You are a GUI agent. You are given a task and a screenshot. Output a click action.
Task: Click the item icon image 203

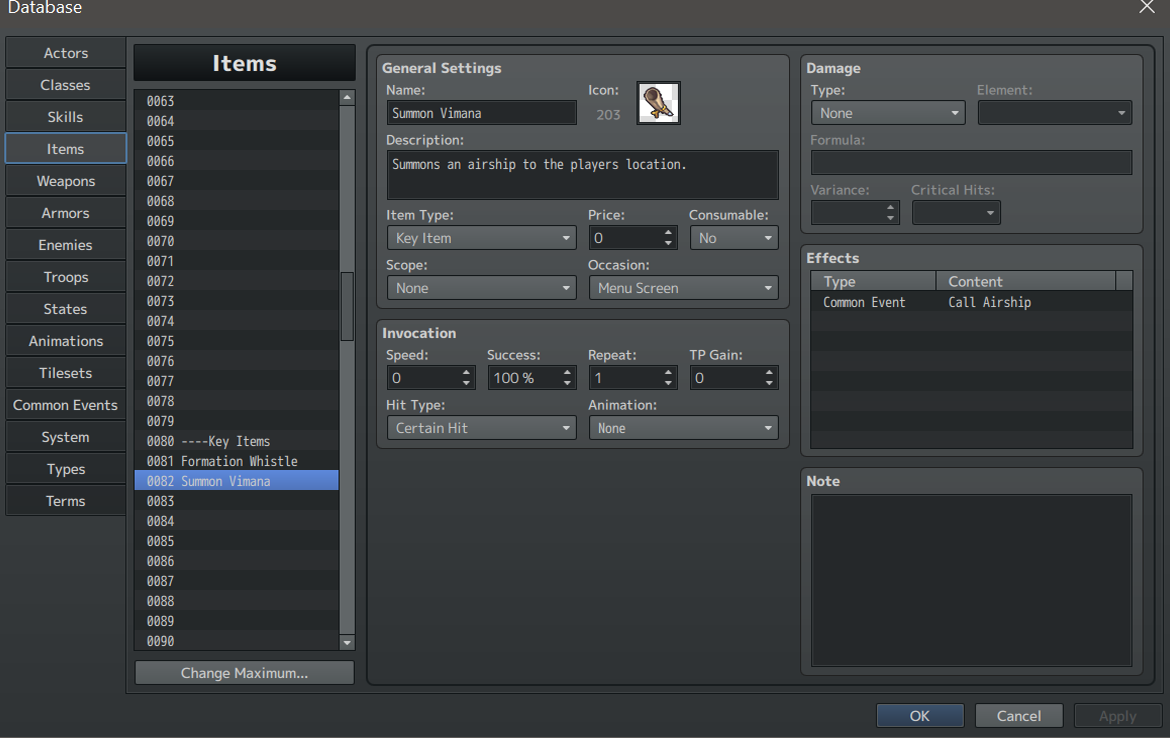coord(658,103)
